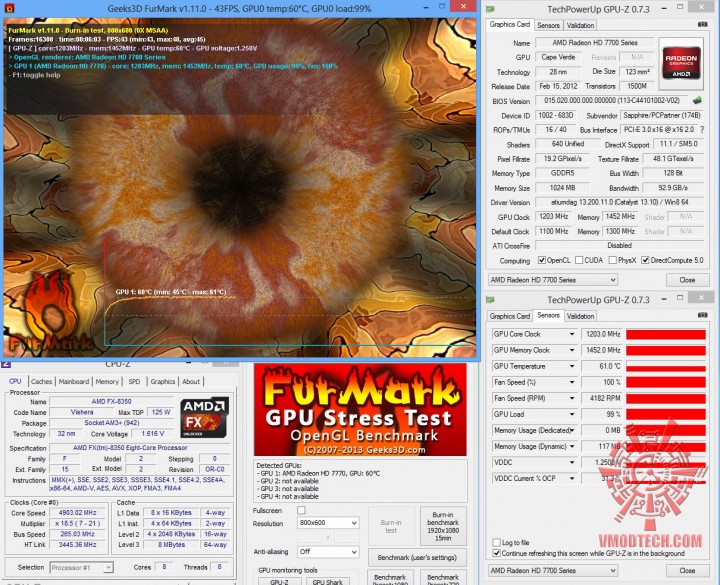Switch to Validation tab in Graphics Card window
Image resolution: width=720 pixels, height=585 pixels.
(580, 25)
